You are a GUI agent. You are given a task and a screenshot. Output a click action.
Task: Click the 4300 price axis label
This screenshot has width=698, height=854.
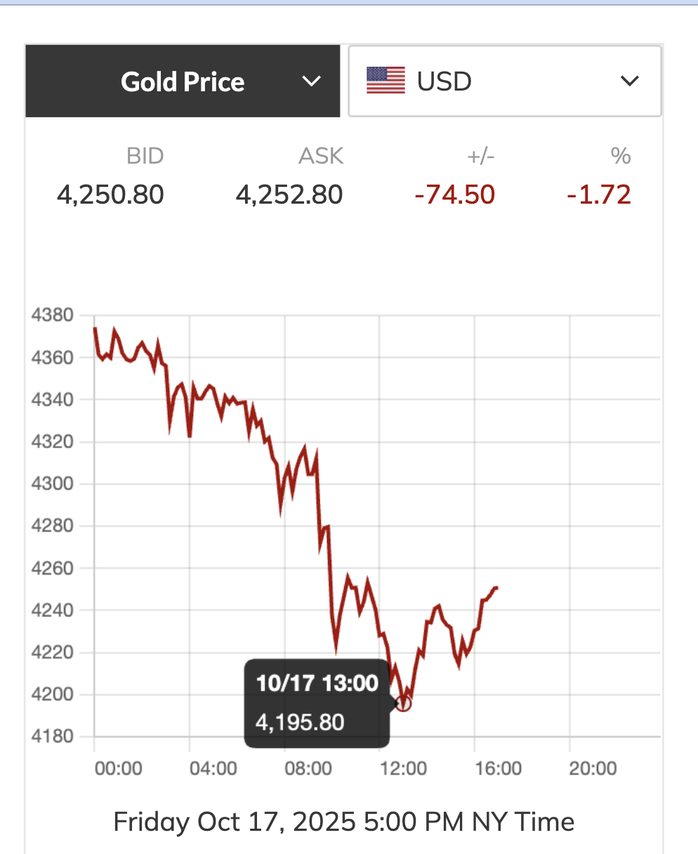pos(53,484)
